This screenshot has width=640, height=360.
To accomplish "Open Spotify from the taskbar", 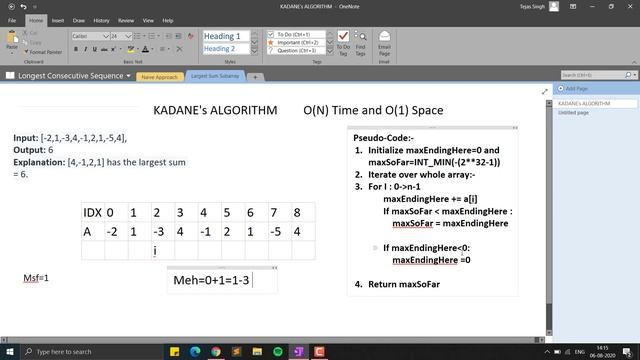I will (x=278, y=351).
